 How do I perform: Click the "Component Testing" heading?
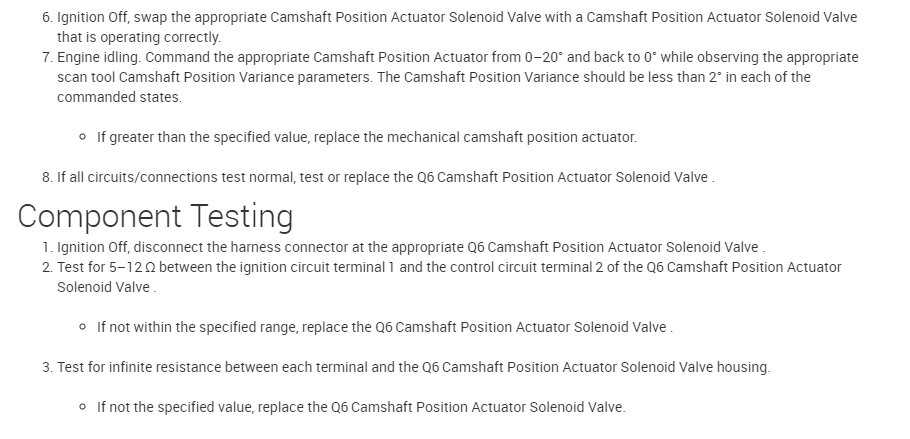(x=155, y=216)
